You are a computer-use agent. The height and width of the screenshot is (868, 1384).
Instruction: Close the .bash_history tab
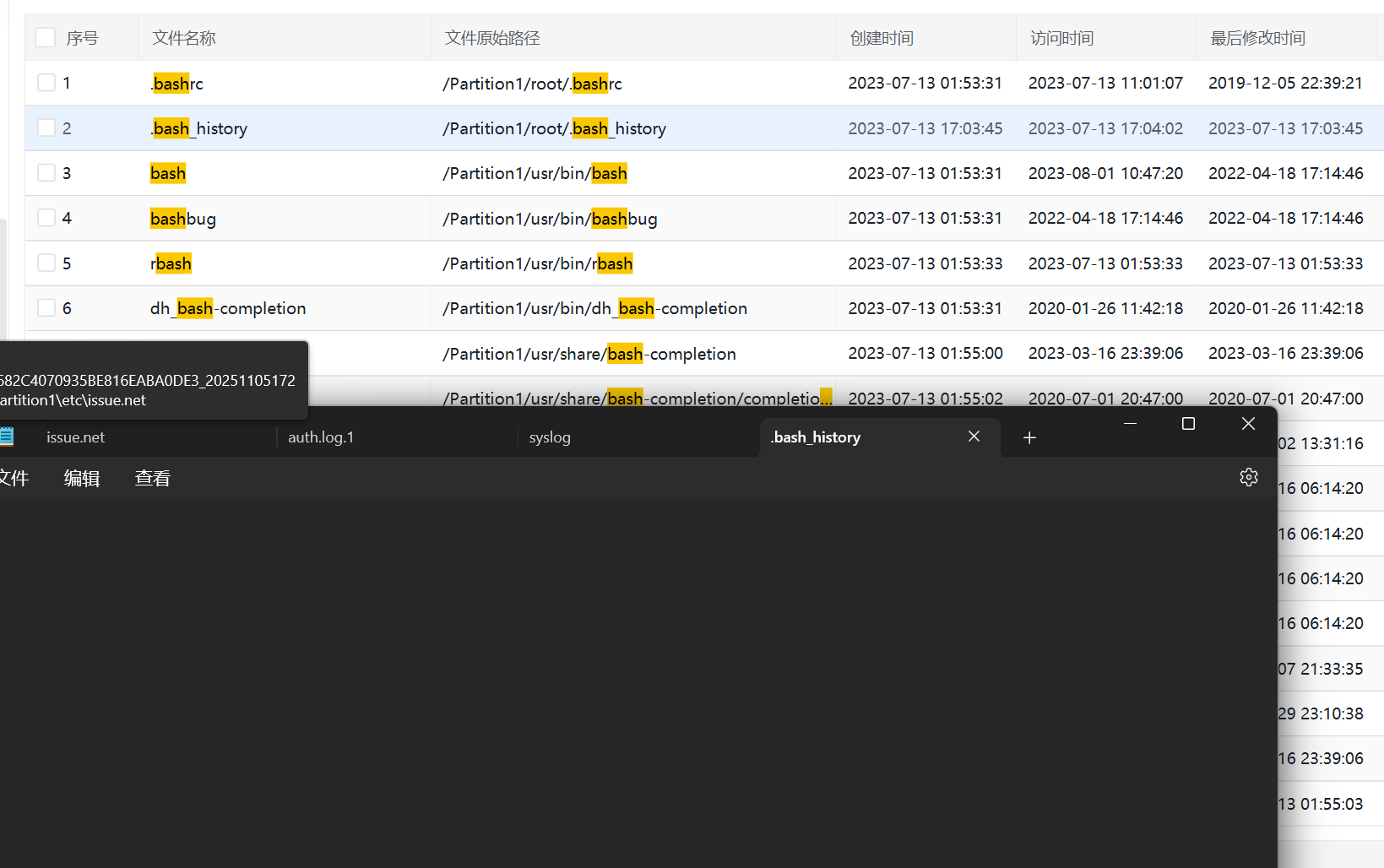[974, 437]
